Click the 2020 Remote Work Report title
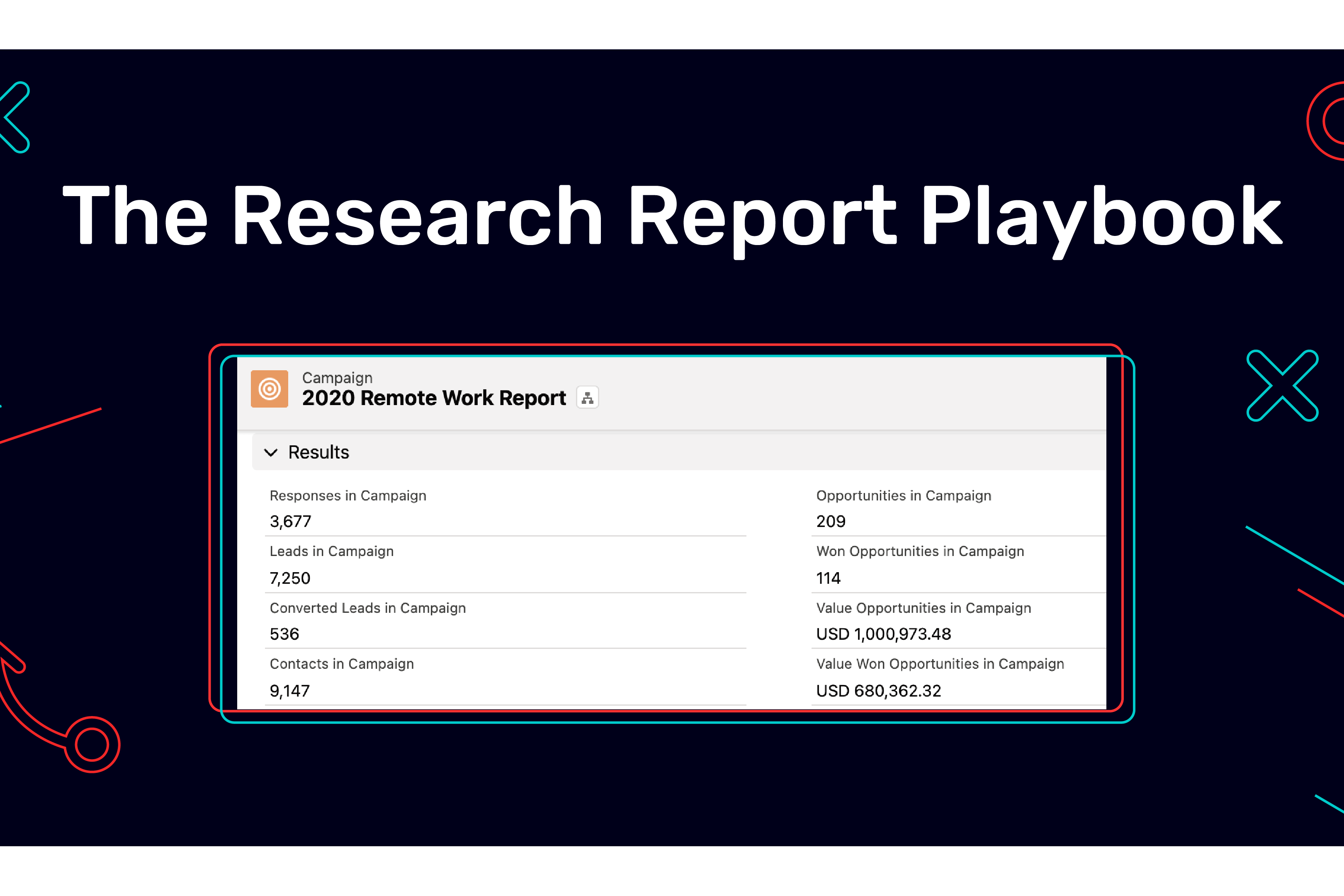This screenshot has height=896, width=1344. [x=434, y=398]
